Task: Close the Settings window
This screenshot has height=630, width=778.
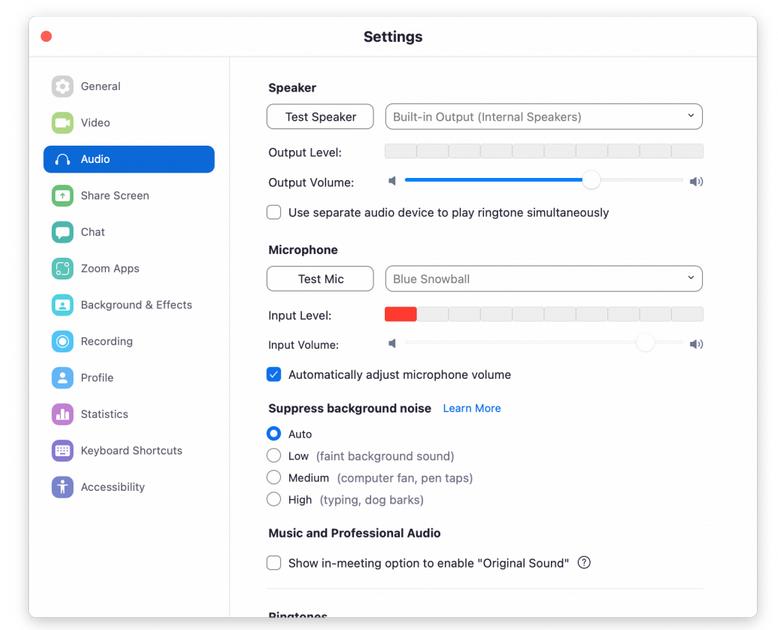Action: click(46, 36)
